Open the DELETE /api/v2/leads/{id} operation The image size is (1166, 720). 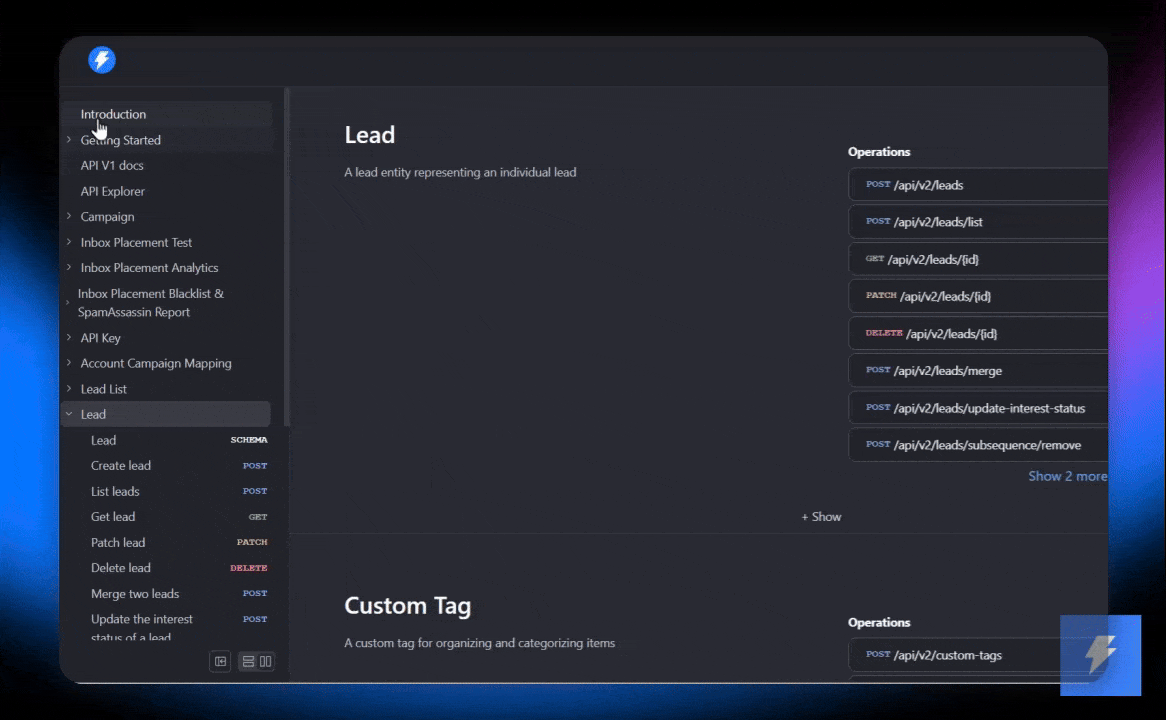[x=978, y=333]
